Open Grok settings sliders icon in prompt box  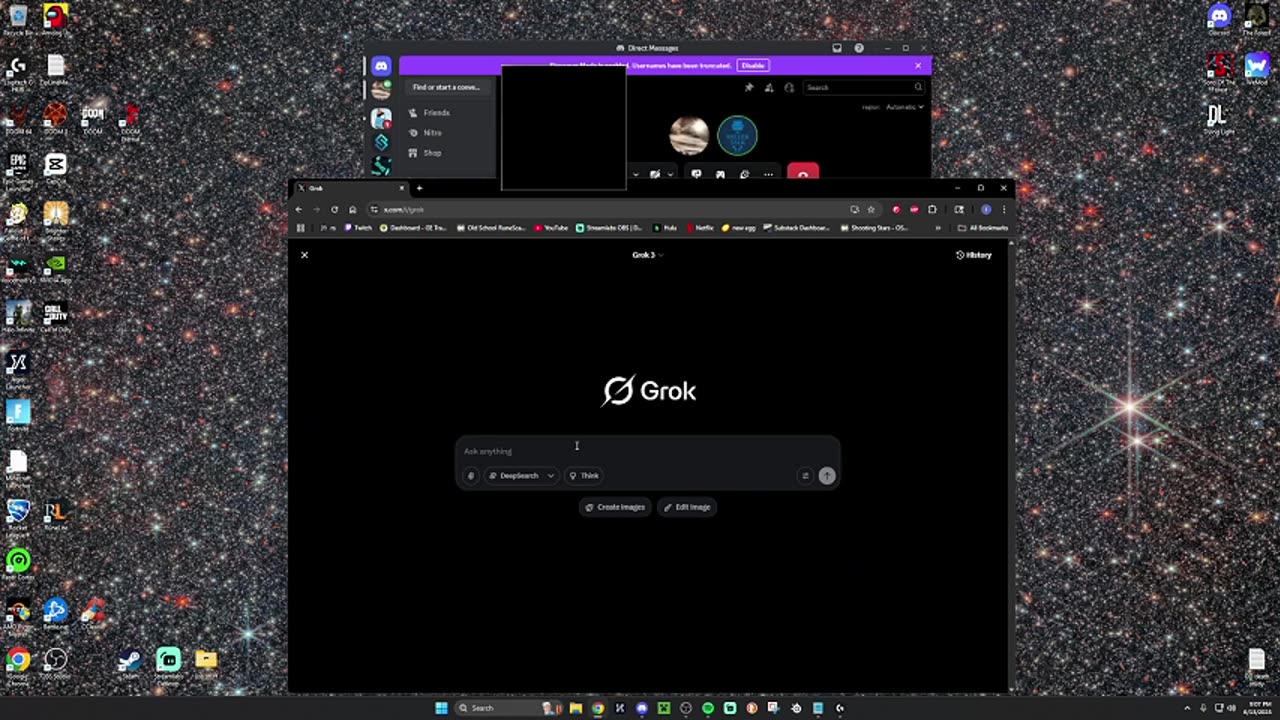[805, 476]
